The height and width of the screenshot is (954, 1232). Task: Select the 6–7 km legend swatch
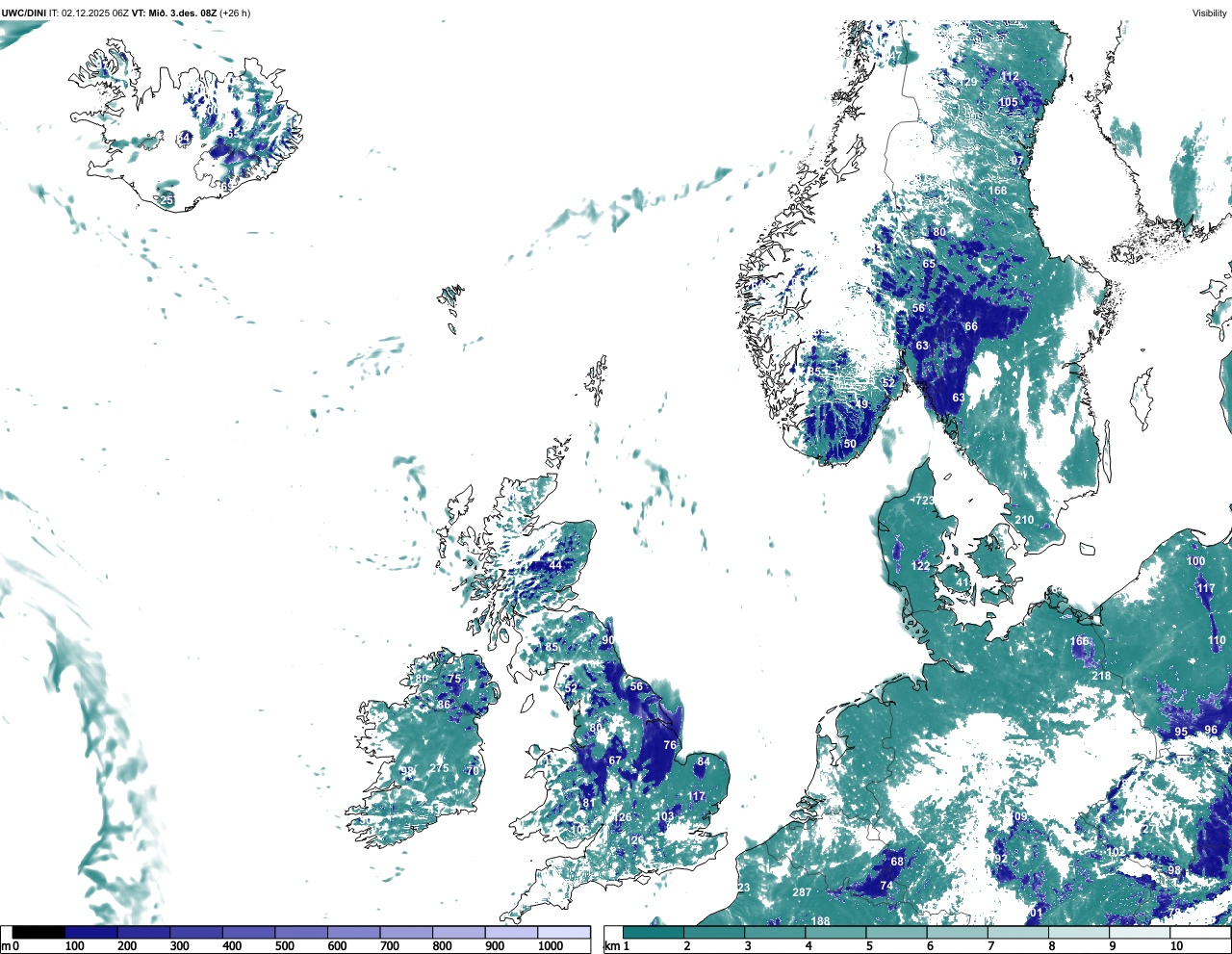coord(959,932)
